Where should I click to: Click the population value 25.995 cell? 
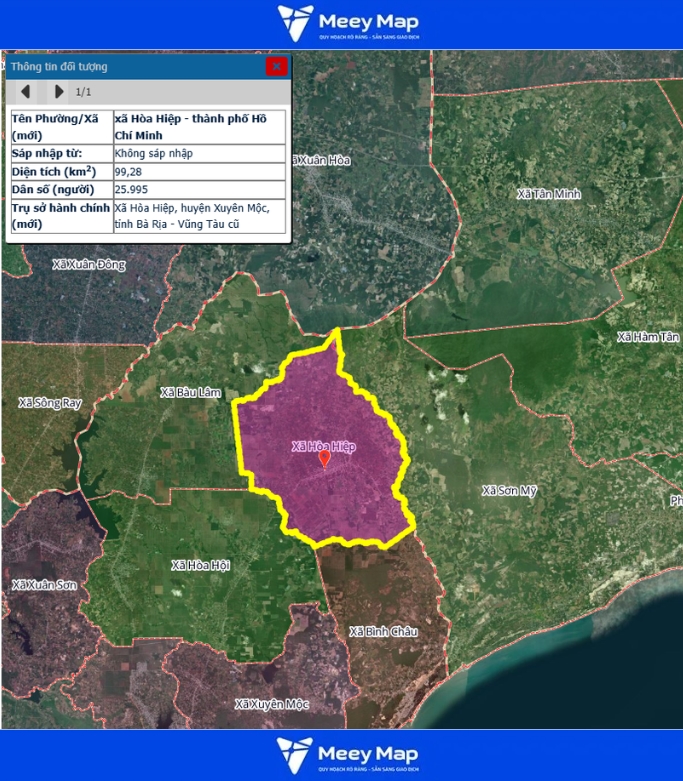[198, 189]
